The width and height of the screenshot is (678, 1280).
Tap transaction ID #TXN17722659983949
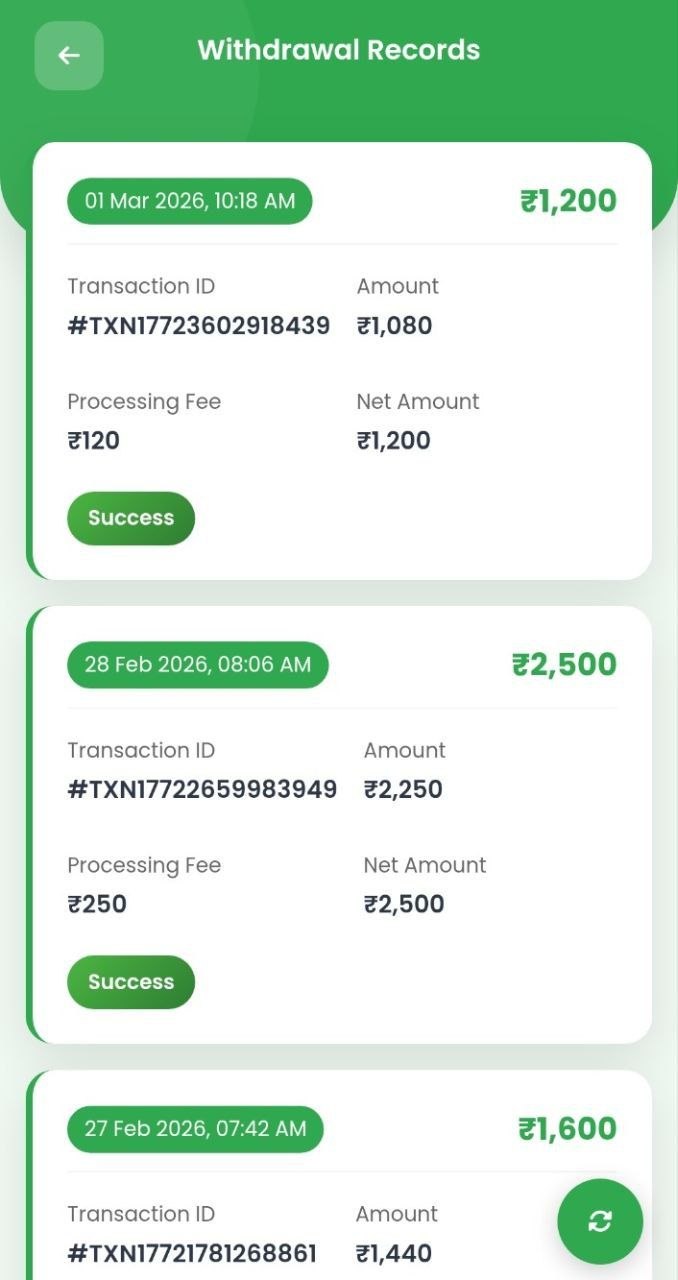point(202,789)
